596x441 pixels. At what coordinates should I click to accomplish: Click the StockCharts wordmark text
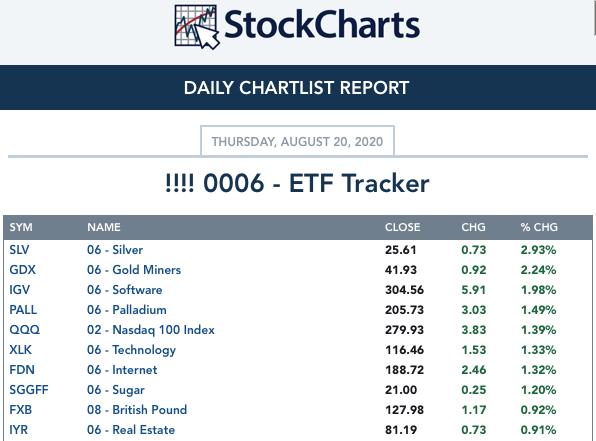click(x=322, y=25)
